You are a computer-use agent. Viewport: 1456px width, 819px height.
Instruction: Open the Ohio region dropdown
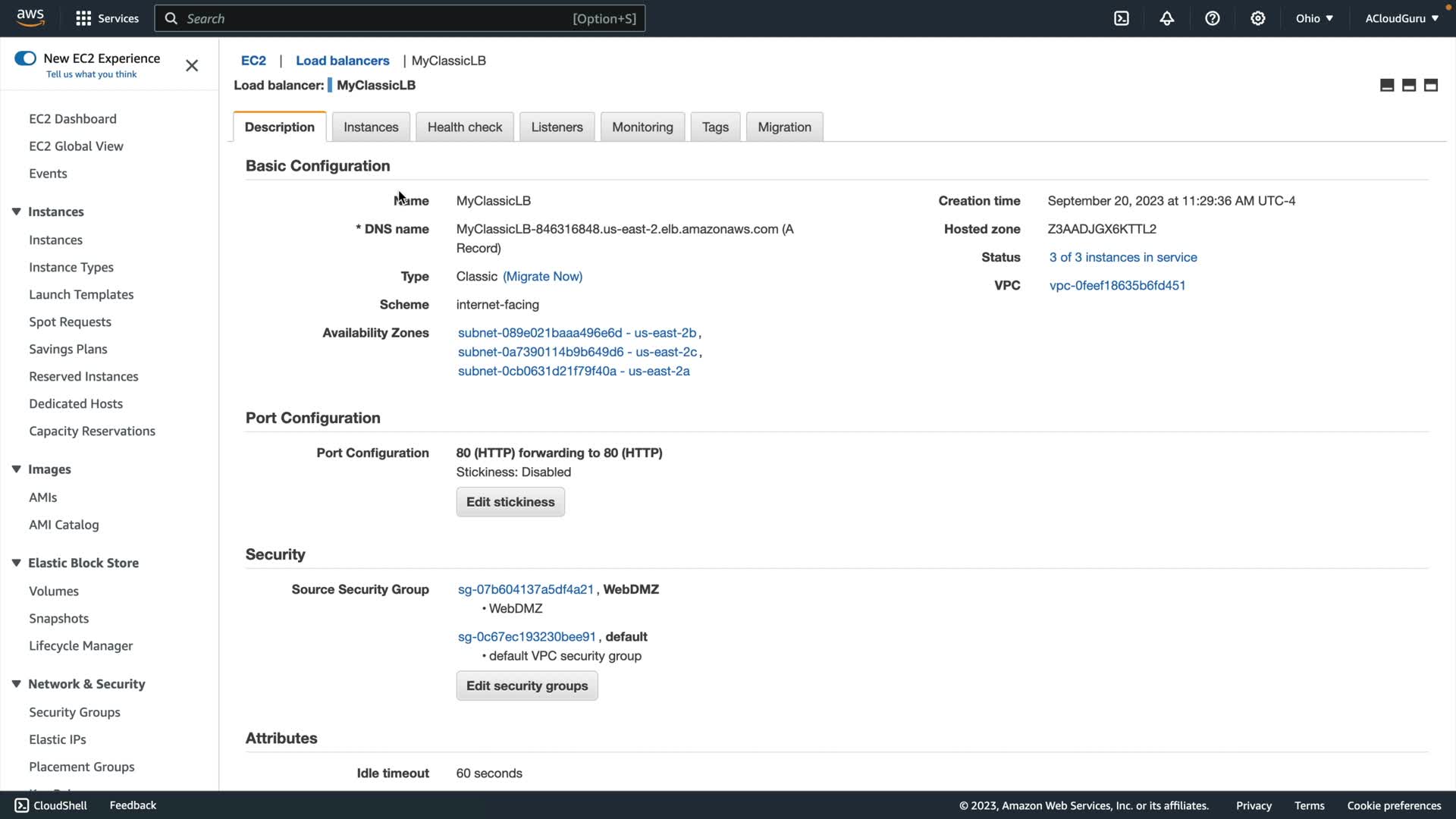click(1314, 18)
